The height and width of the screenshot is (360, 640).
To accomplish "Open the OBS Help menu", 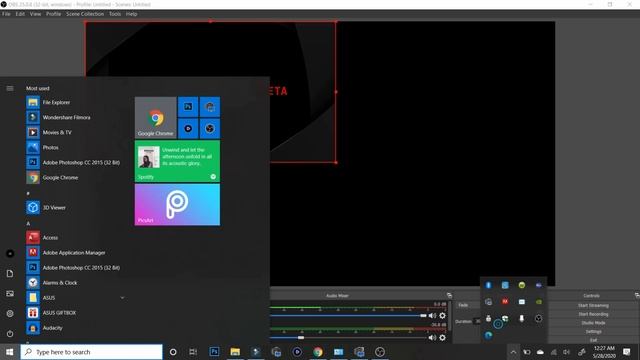I will [x=131, y=14].
